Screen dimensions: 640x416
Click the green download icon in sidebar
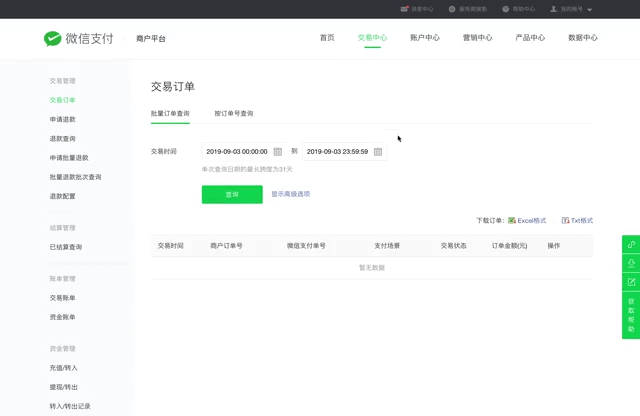click(631, 263)
